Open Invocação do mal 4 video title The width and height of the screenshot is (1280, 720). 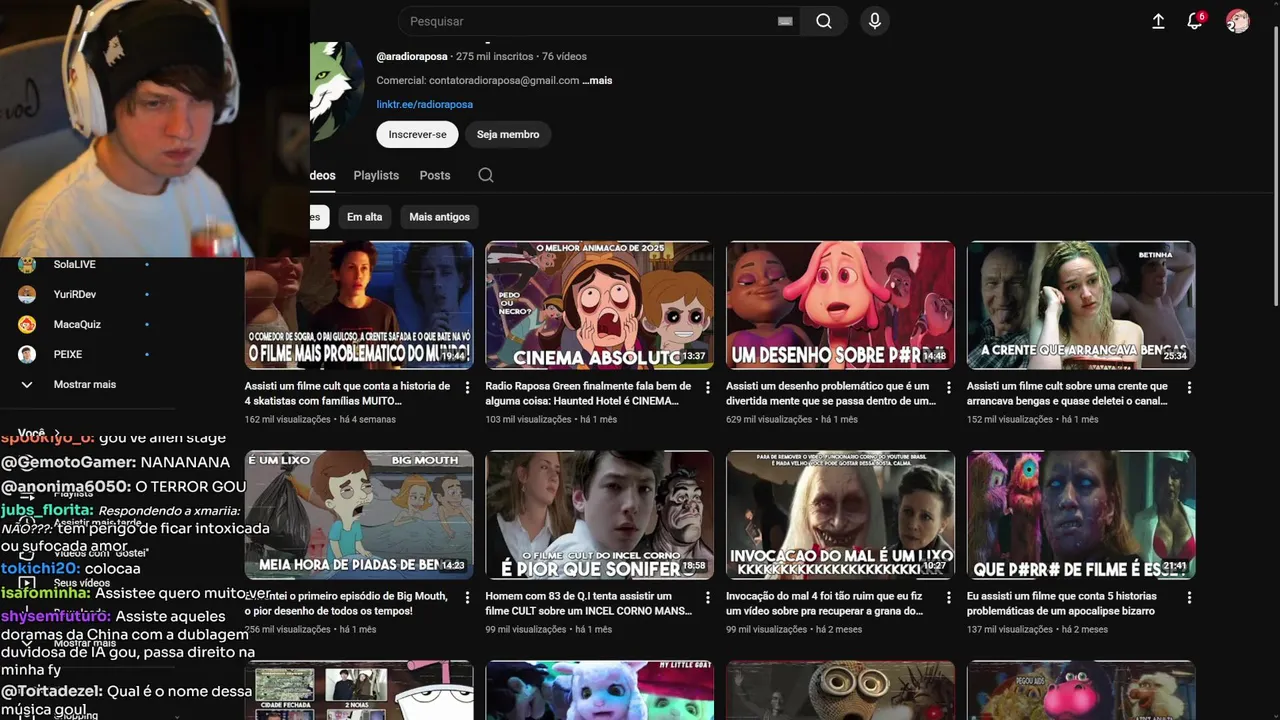826,603
